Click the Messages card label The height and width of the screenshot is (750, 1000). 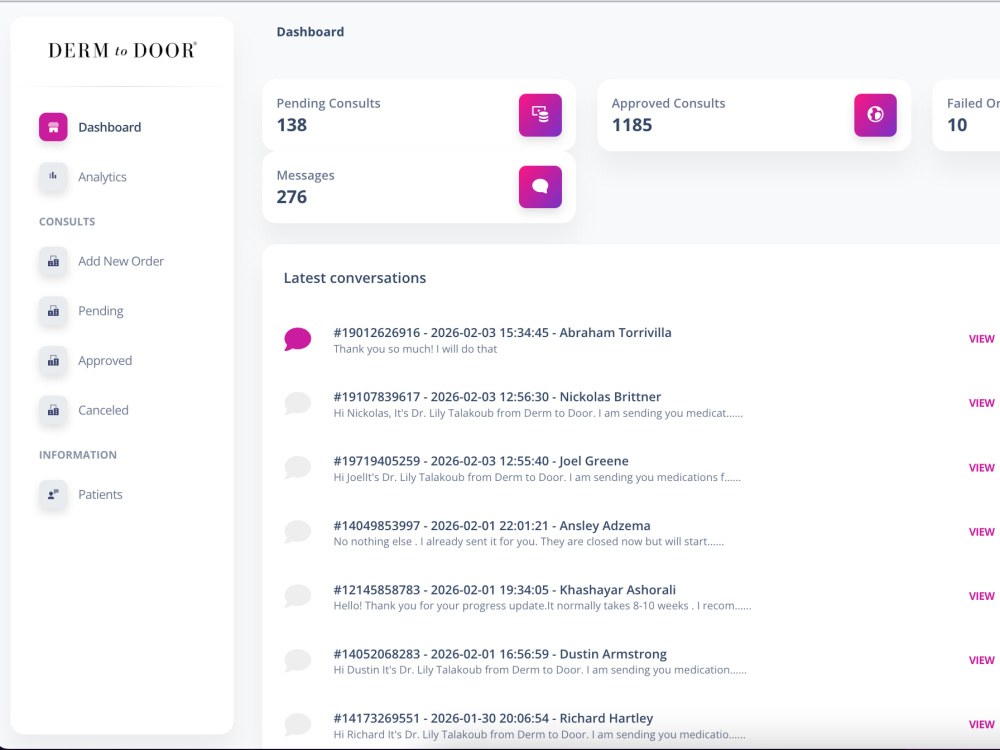point(305,175)
